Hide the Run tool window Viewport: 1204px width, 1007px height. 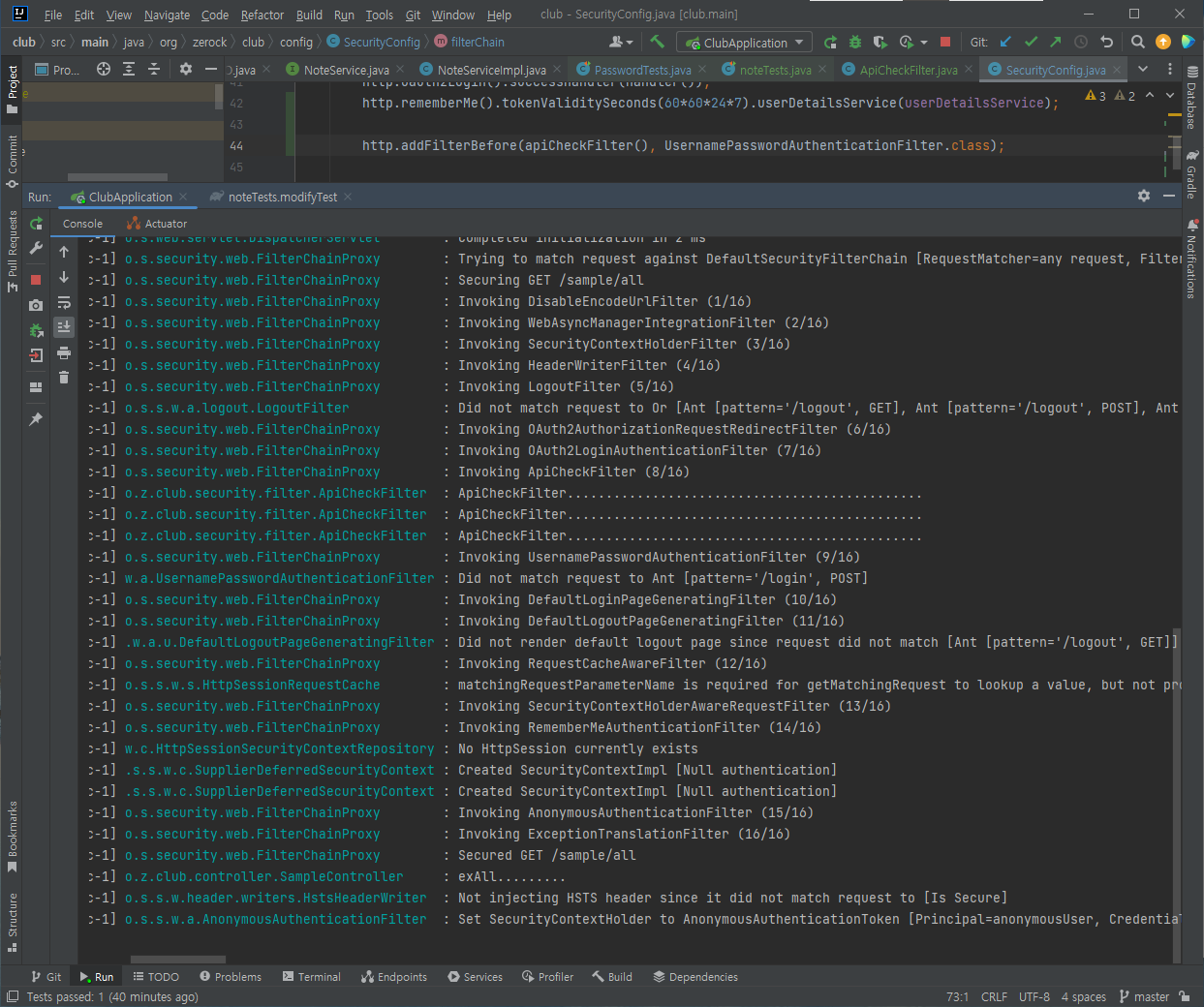click(x=1169, y=196)
